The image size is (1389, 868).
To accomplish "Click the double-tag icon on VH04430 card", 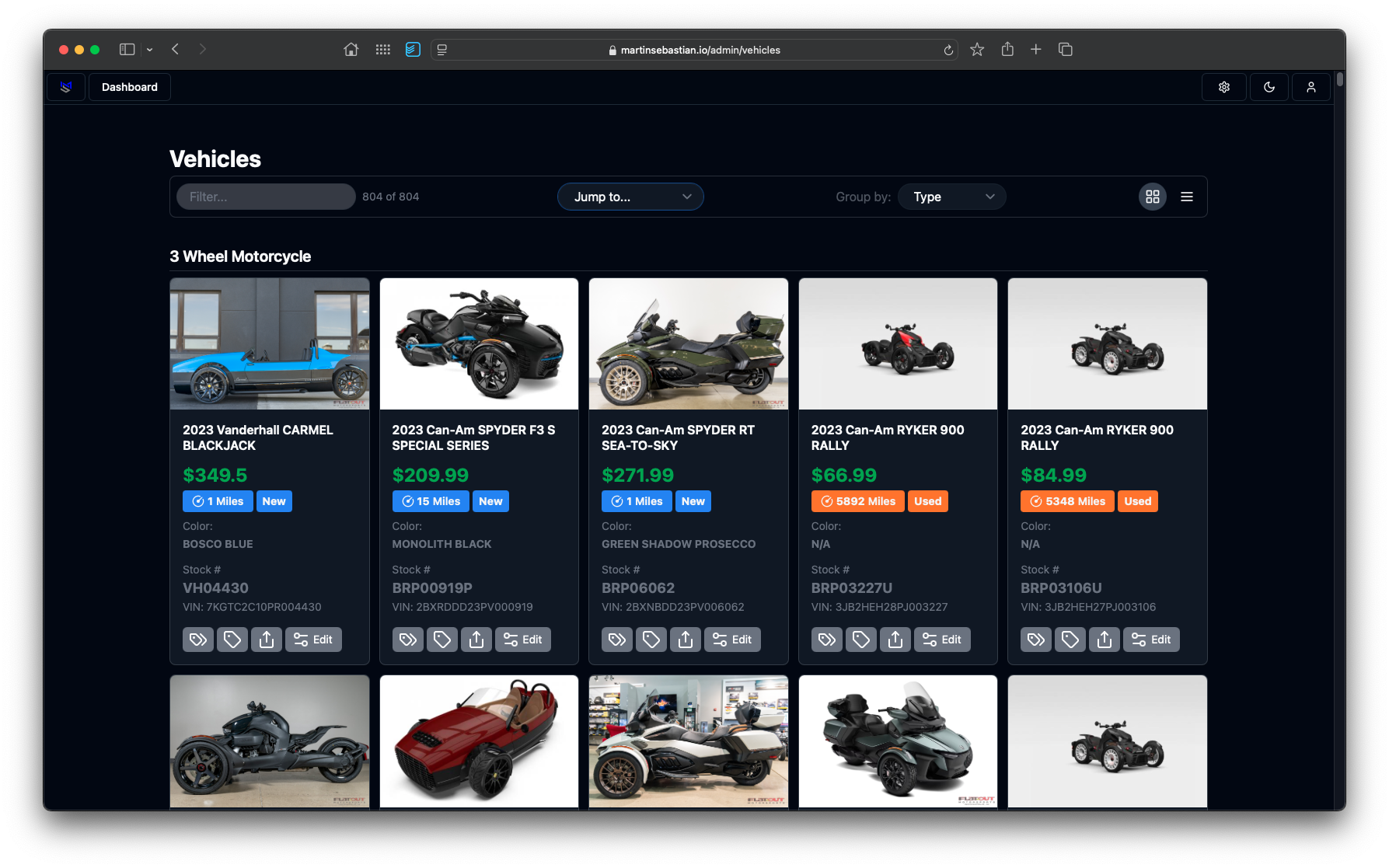I will tap(198, 640).
